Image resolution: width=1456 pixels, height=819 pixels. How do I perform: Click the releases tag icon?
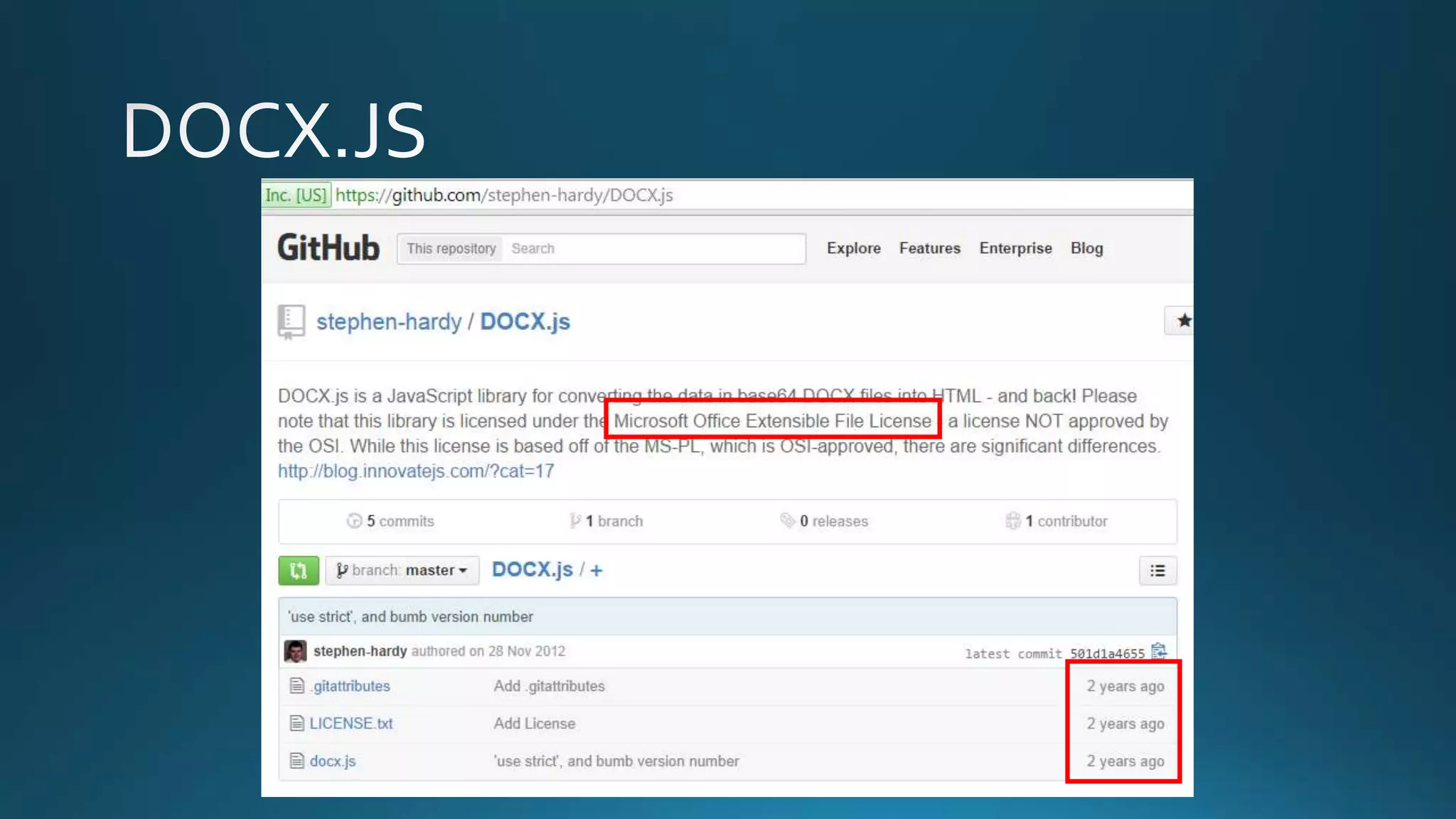[x=787, y=520]
